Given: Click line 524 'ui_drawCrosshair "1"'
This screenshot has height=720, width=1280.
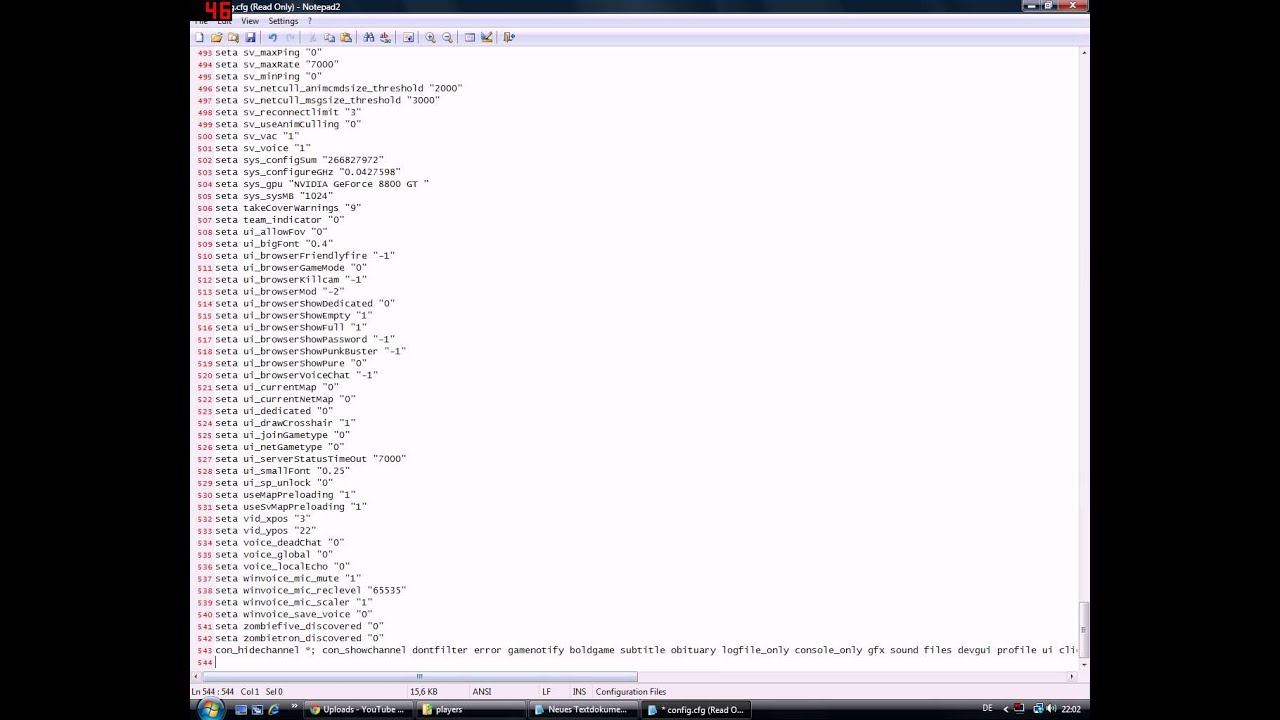Looking at the screenshot, I should 285,423.
